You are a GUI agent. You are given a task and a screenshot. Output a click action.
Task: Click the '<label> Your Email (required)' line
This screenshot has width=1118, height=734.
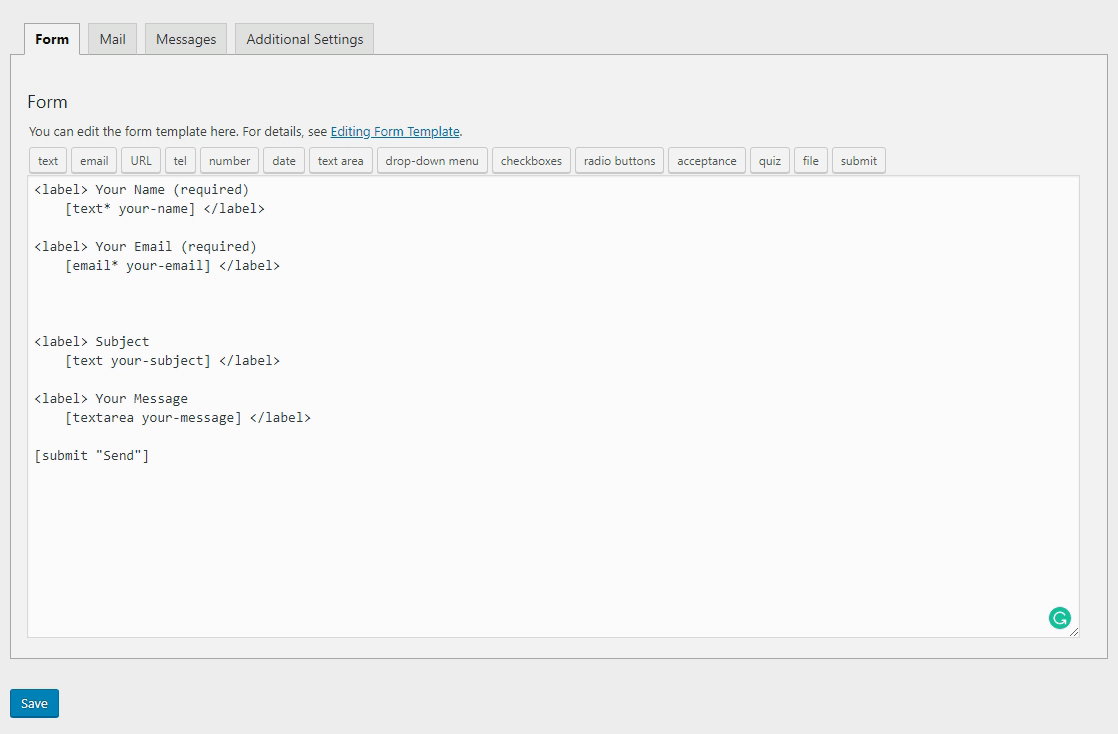[145, 246]
